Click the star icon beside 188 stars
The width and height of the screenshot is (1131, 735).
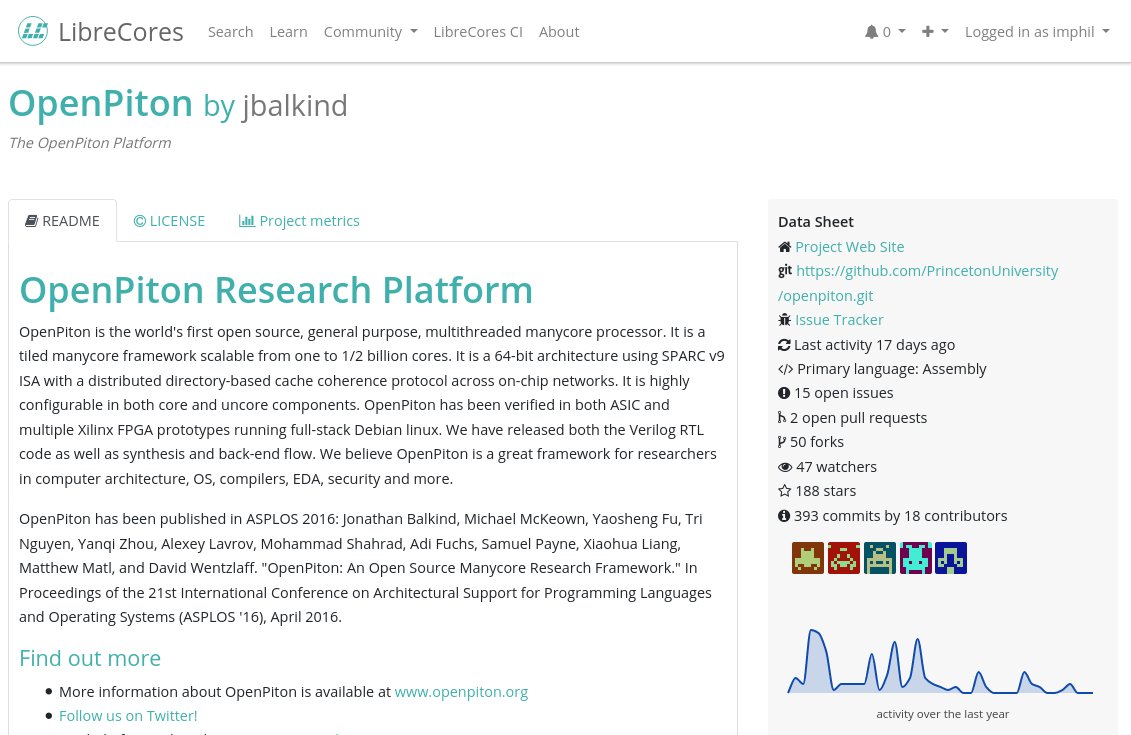pos(785,490)
